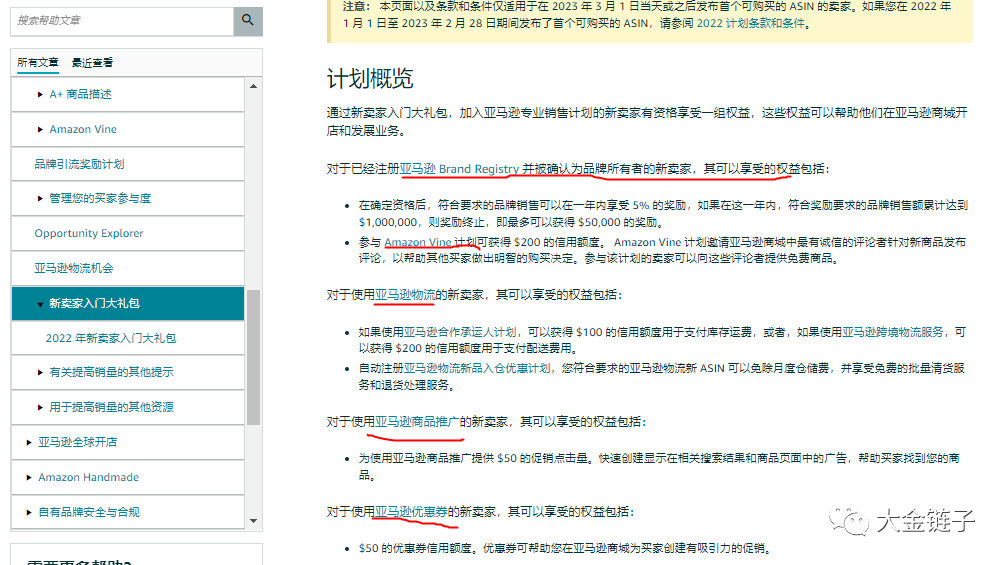Open Amazon Handmade sidebar item
1008x565 pixels.
pos(88,477)
